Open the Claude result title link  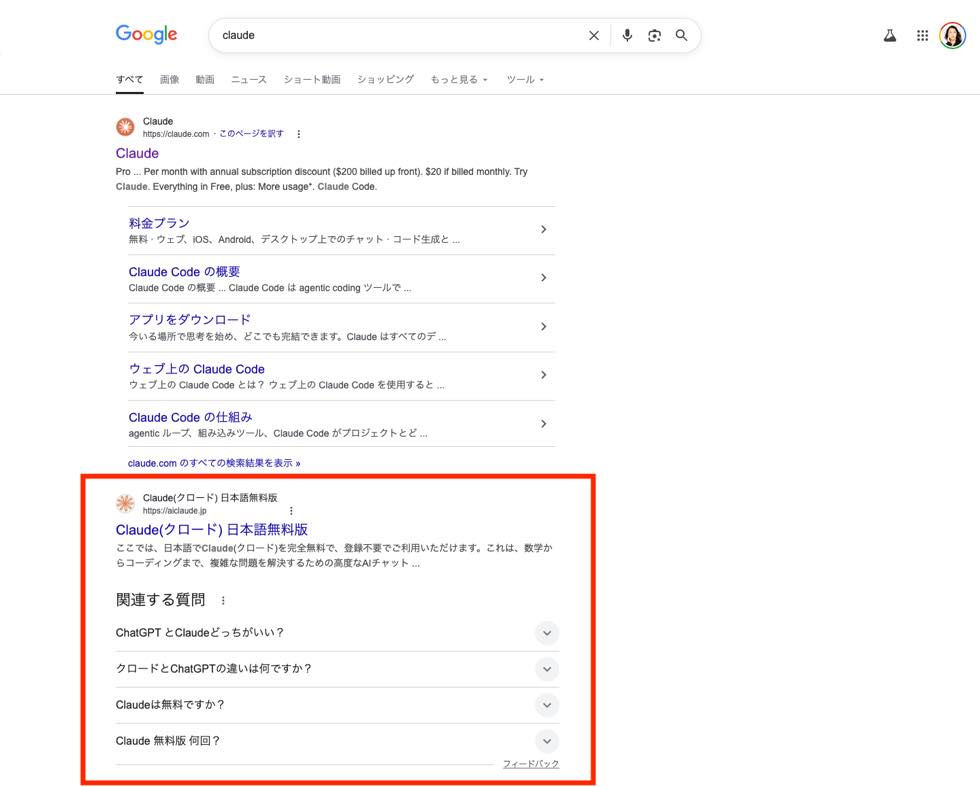pos(137,153)
